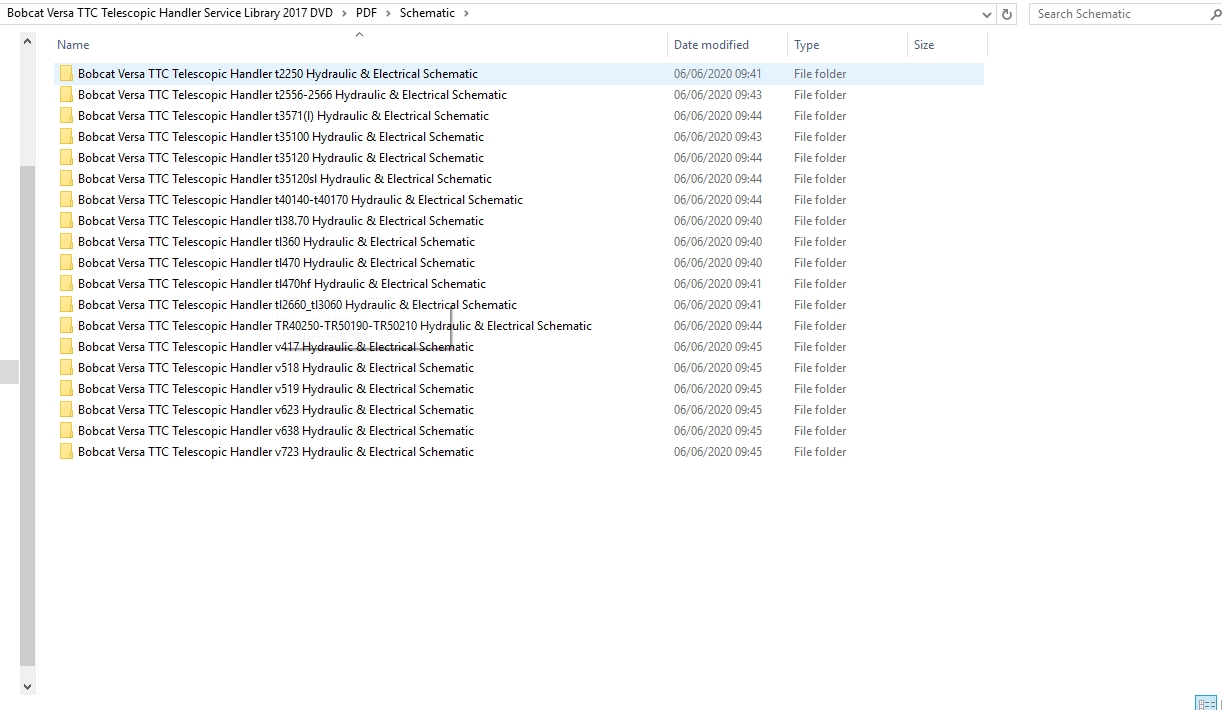Click File folder type in v638 row
Screen dimensions: 1222x710
(x=820, y=431)
